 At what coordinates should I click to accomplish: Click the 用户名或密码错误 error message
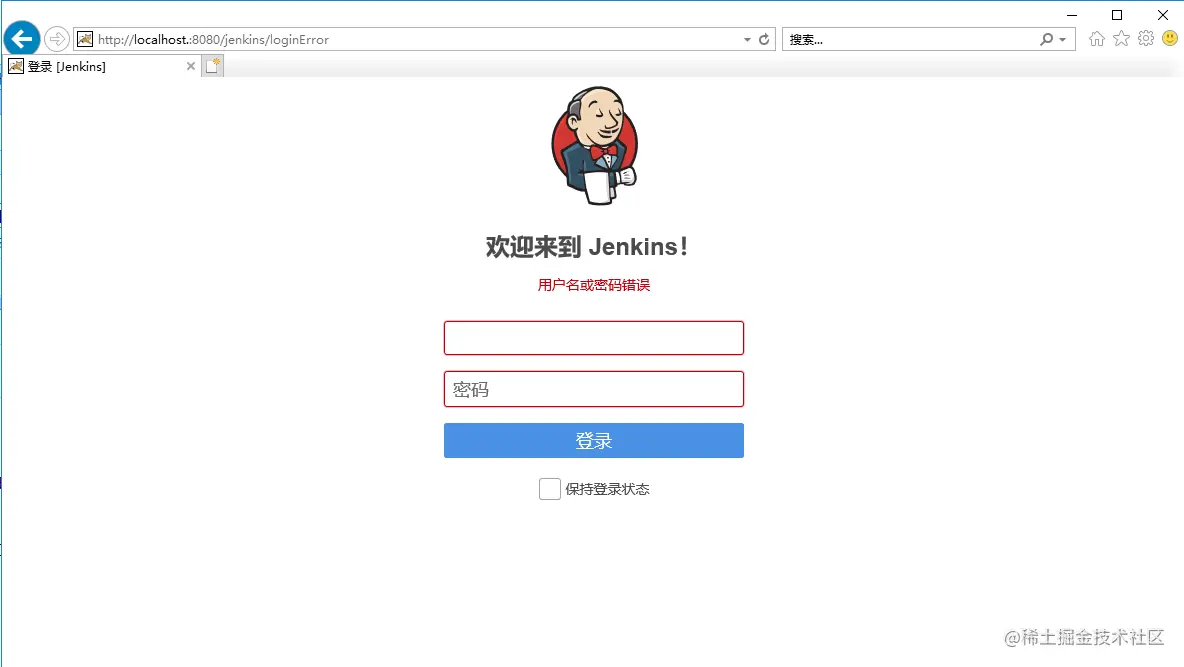pos(594,285)
